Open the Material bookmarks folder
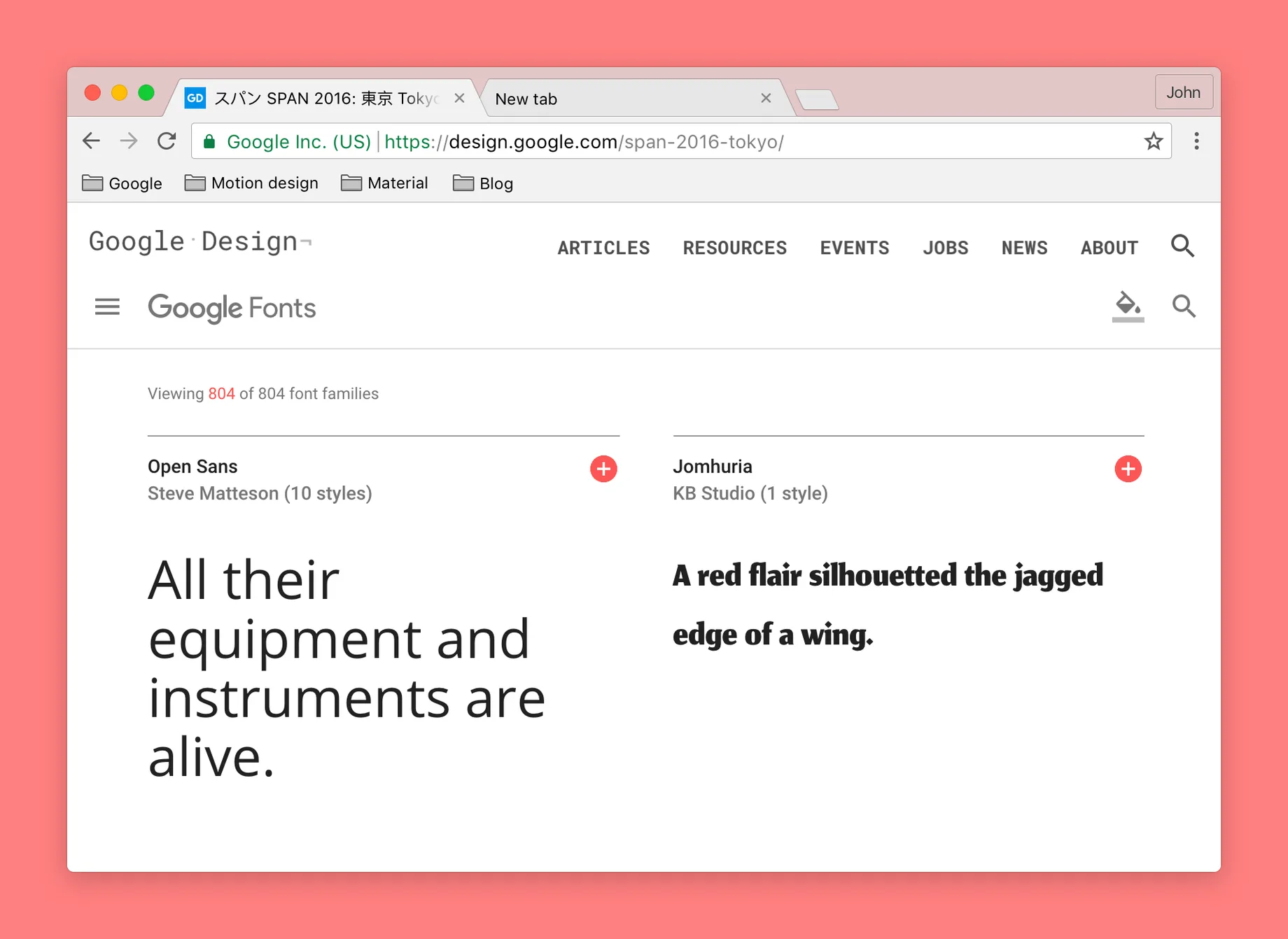This screenshot has width=1288, height=939. 384,183
